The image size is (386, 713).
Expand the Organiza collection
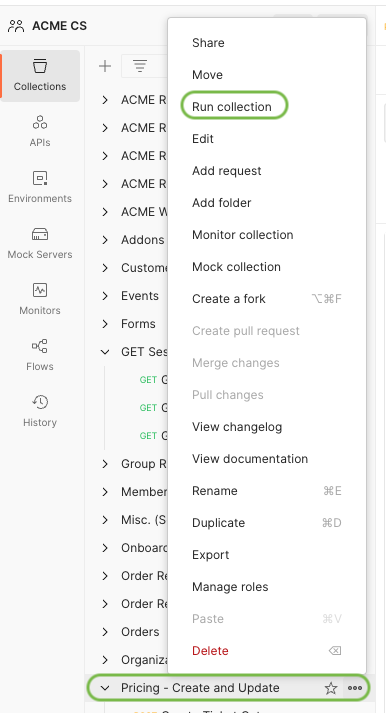[x=105, y=660]
